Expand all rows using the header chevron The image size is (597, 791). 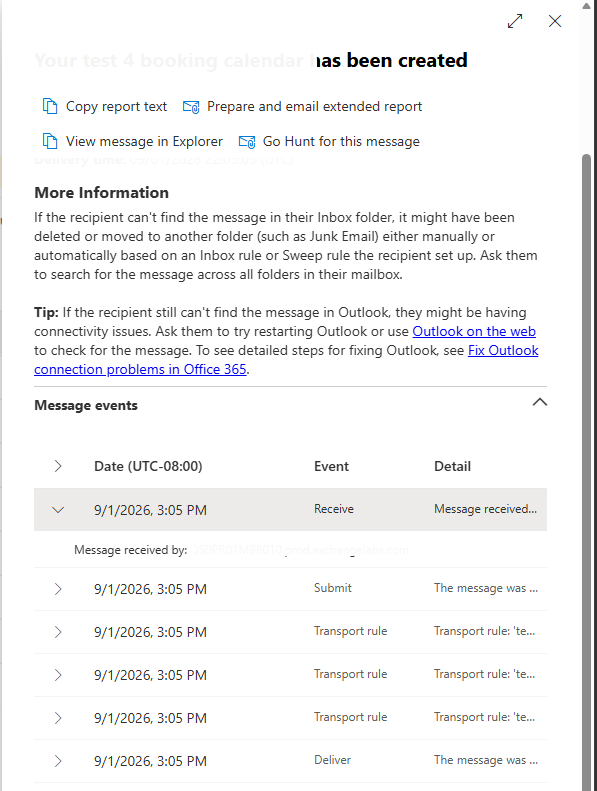coord(58,466)
